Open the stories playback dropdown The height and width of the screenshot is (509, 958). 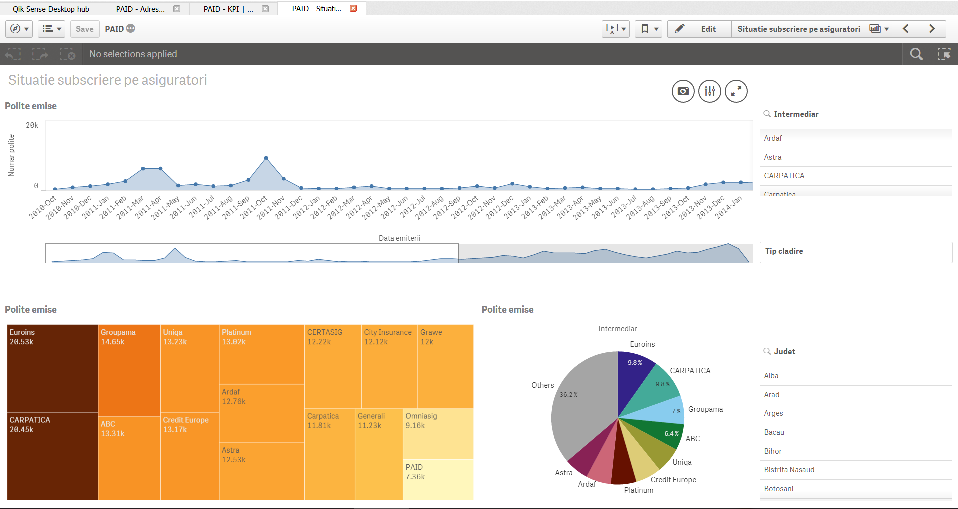point(615,29)
